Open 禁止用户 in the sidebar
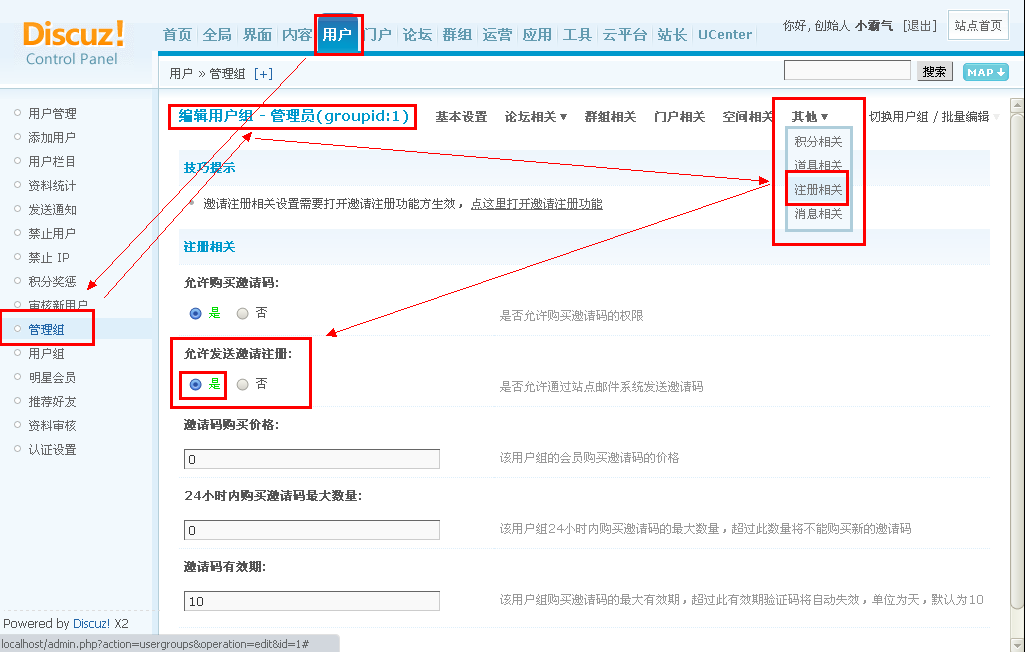This screenshot has height=652, width=1025. pos(52,233)
